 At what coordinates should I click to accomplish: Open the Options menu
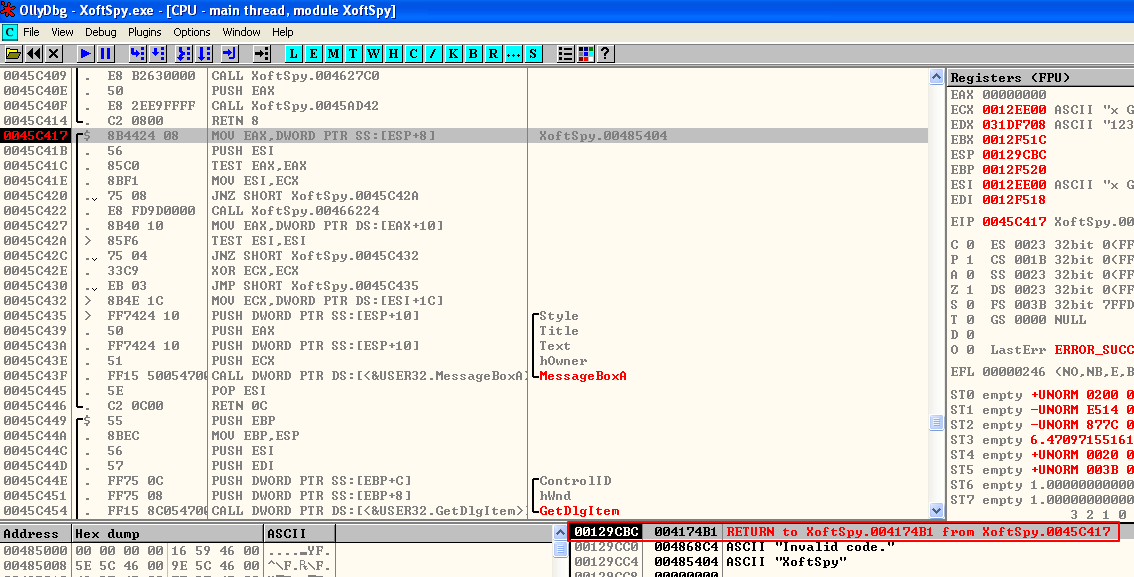[192, 32]
